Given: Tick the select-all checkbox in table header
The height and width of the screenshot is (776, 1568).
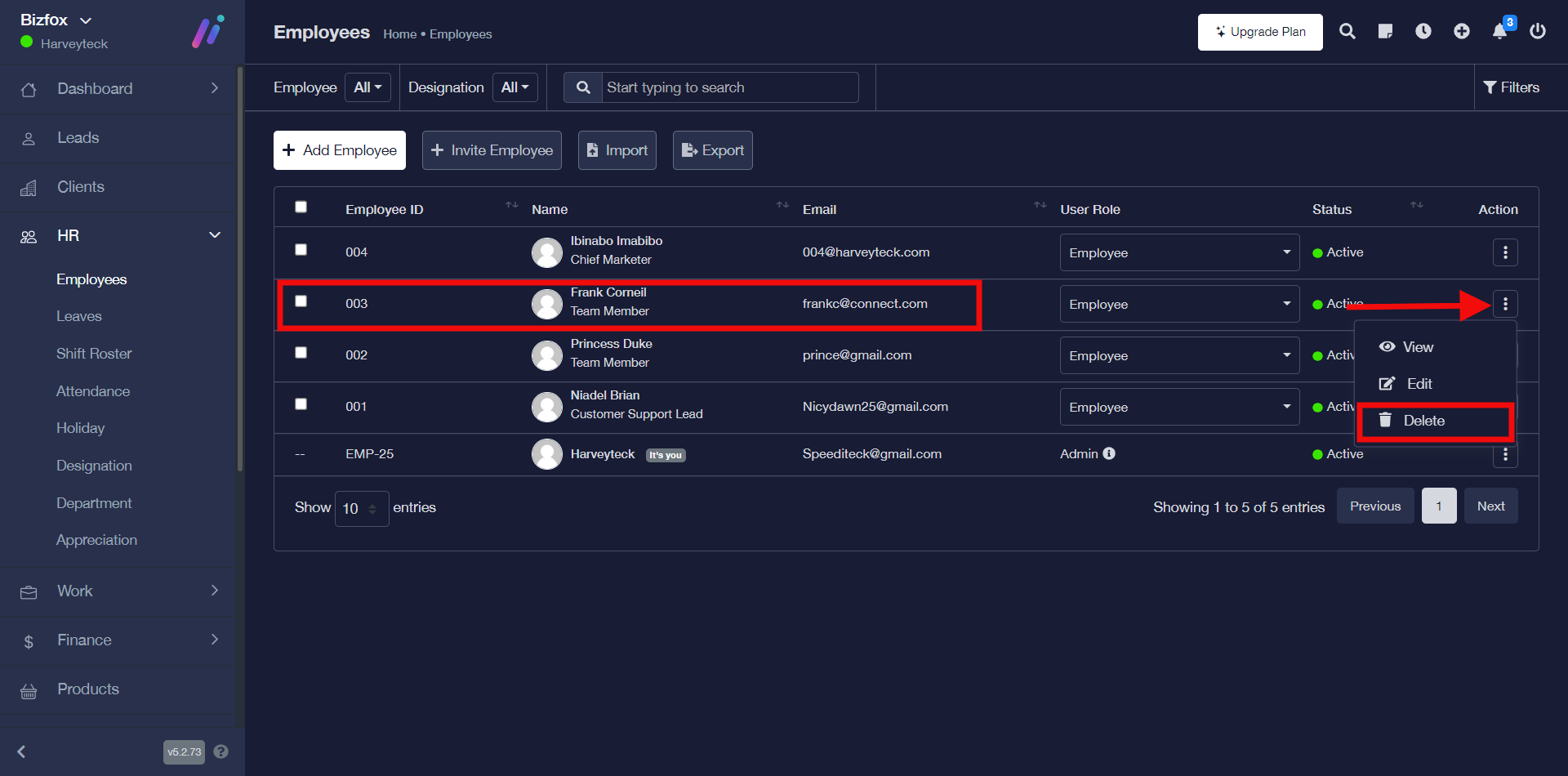Looking at the screenshot, I should tap(301, 207).
